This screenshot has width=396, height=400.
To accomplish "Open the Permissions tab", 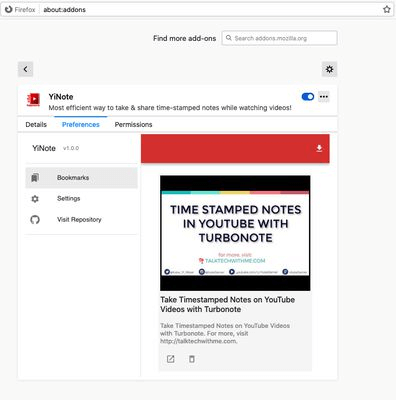I will [133, 124].
